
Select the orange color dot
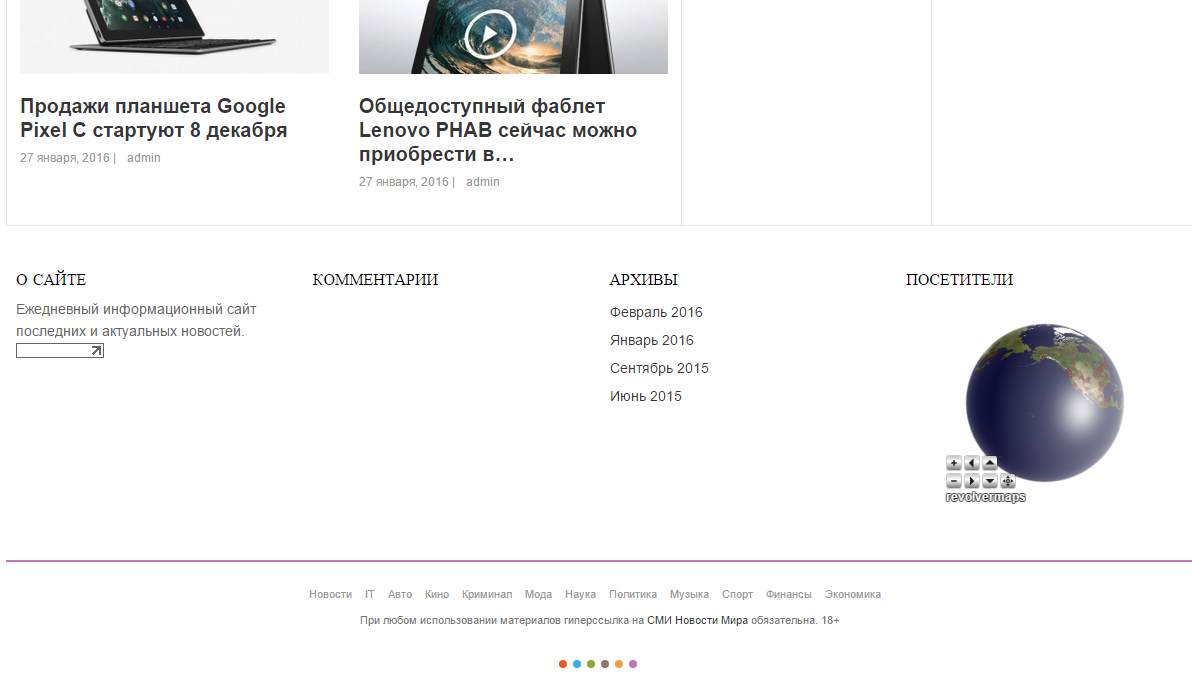619,664
